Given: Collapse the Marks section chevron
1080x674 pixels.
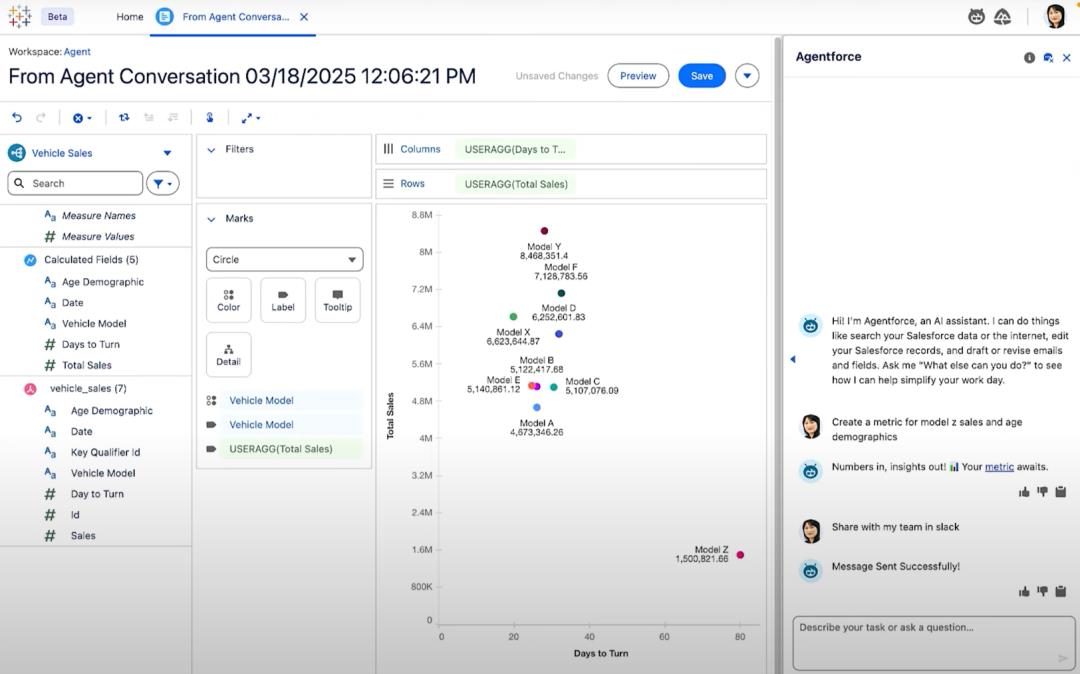Looking at the screenshot, I should [x=211, y=219].
